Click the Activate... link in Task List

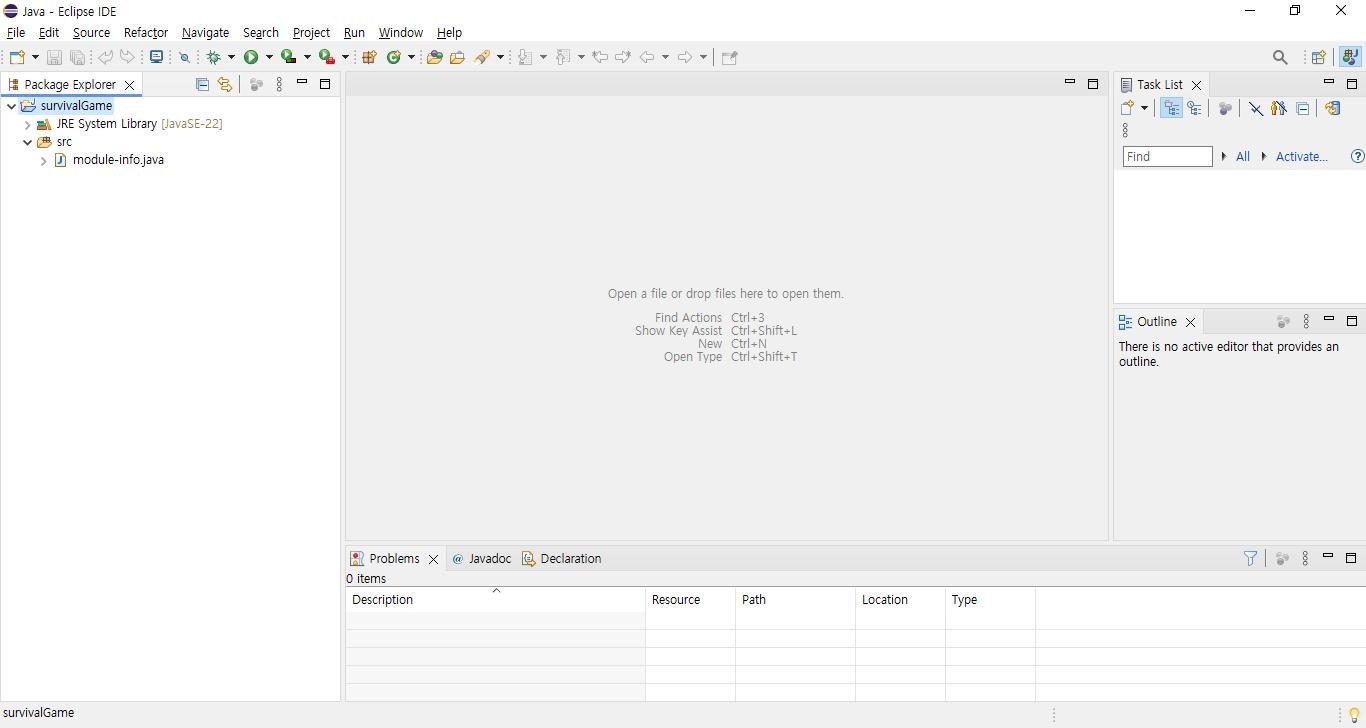[1301, 157]
